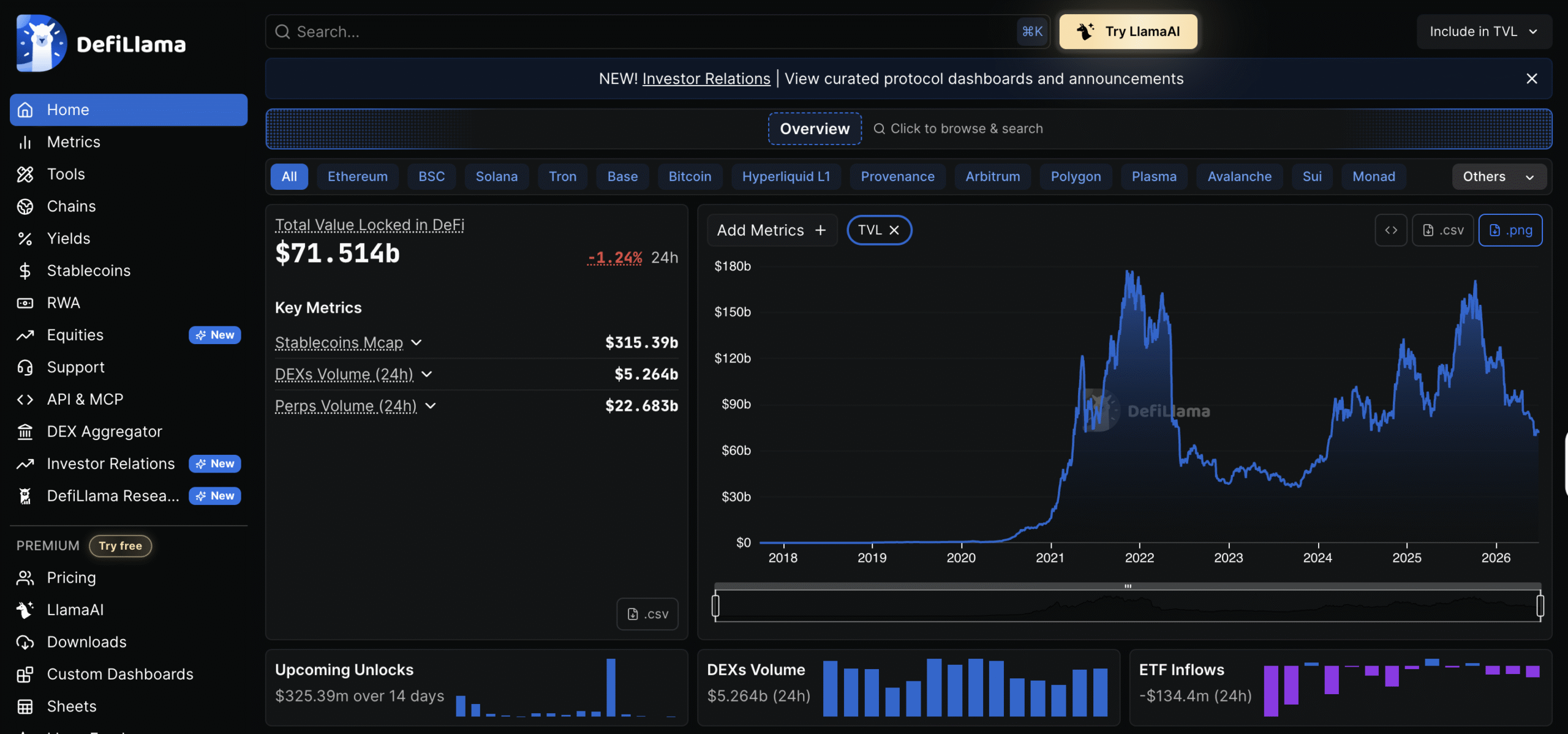Viewport: 1568px width, 734px height.
Task: Click the DEX Aggregator bank icon
Action: coord(24,432)
